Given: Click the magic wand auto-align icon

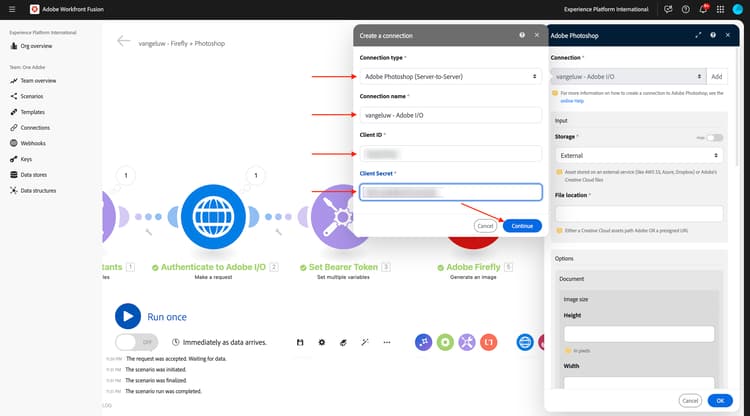Looking at the screenshot, I should pyautogui.click(x=365, y=342).
